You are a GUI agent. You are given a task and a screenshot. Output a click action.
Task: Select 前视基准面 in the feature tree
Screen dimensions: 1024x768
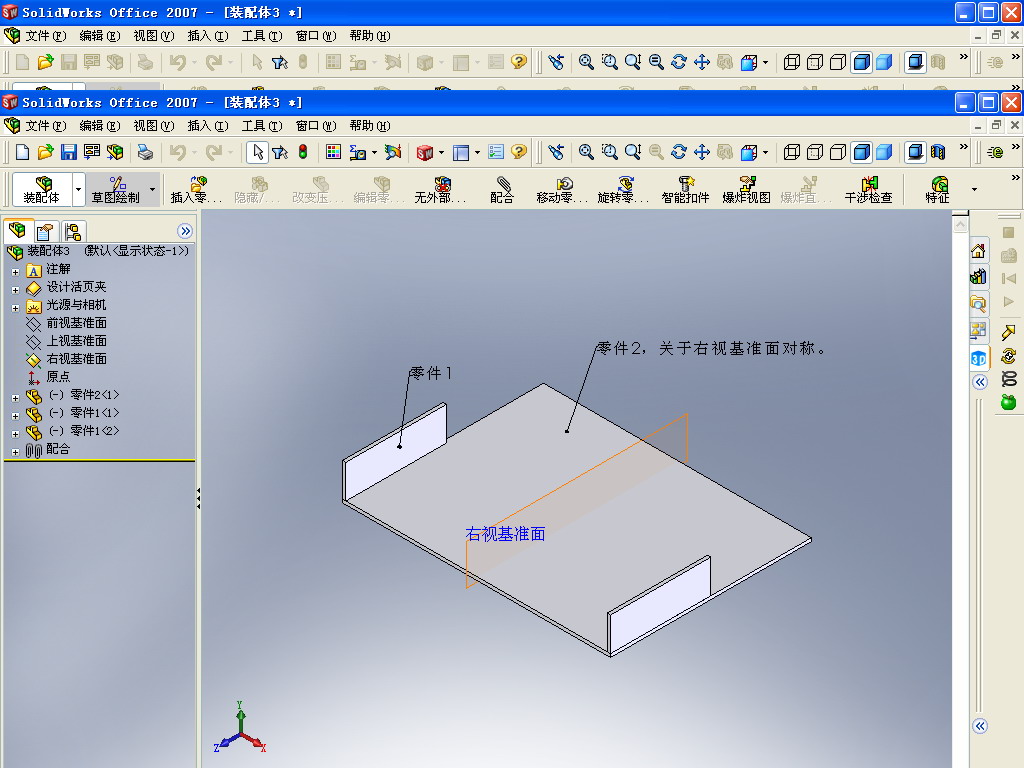click(x=76, y=323)
